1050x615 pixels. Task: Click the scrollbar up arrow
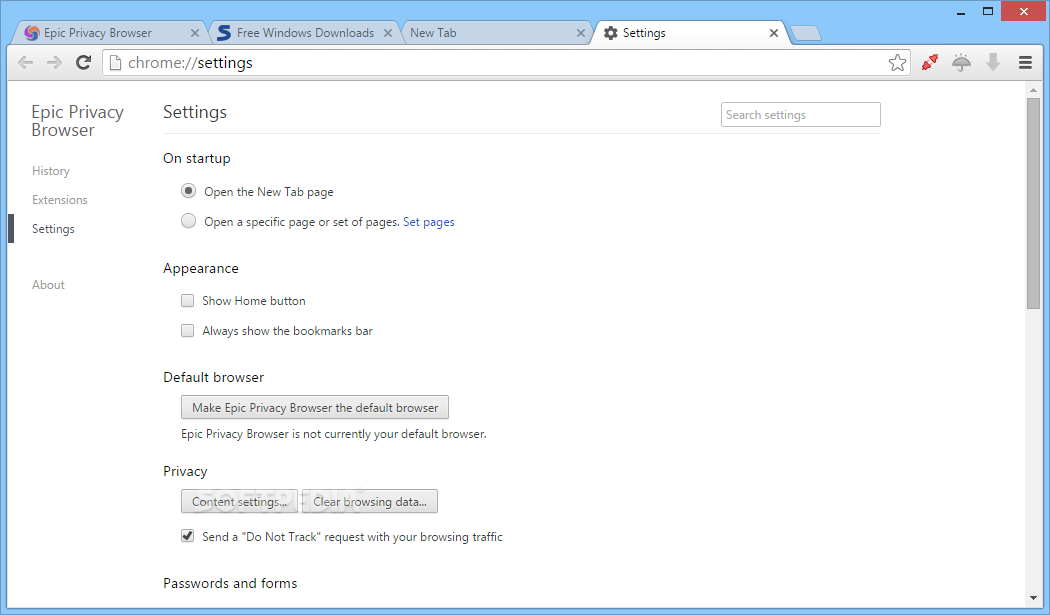tap(1033, 90)
